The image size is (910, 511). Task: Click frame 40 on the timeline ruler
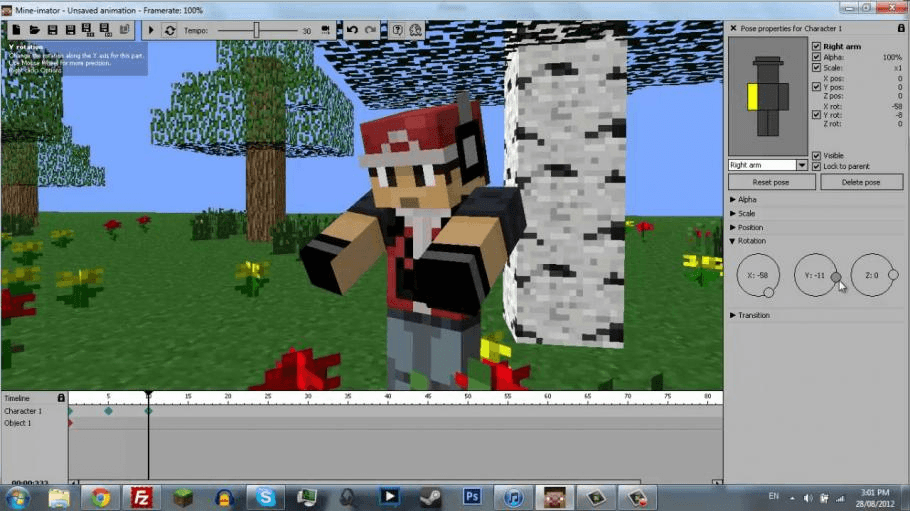(388, 397)
